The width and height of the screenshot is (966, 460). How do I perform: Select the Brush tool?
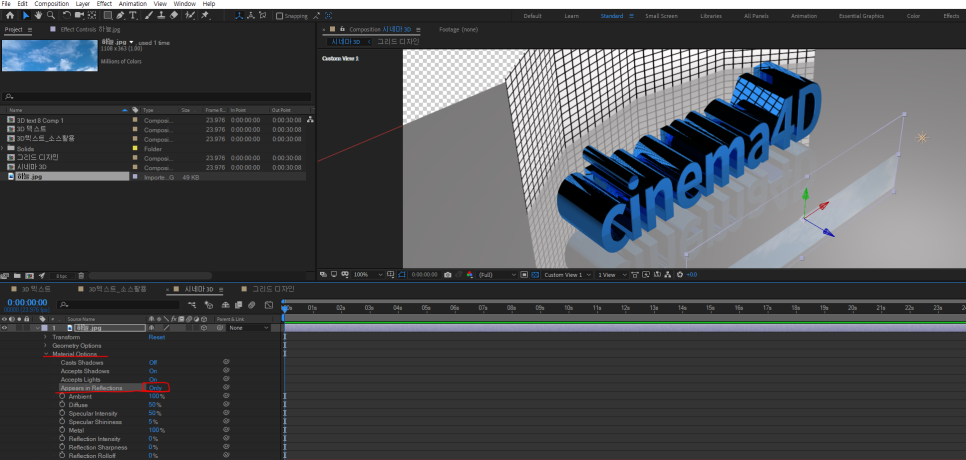tap(148, 15)
